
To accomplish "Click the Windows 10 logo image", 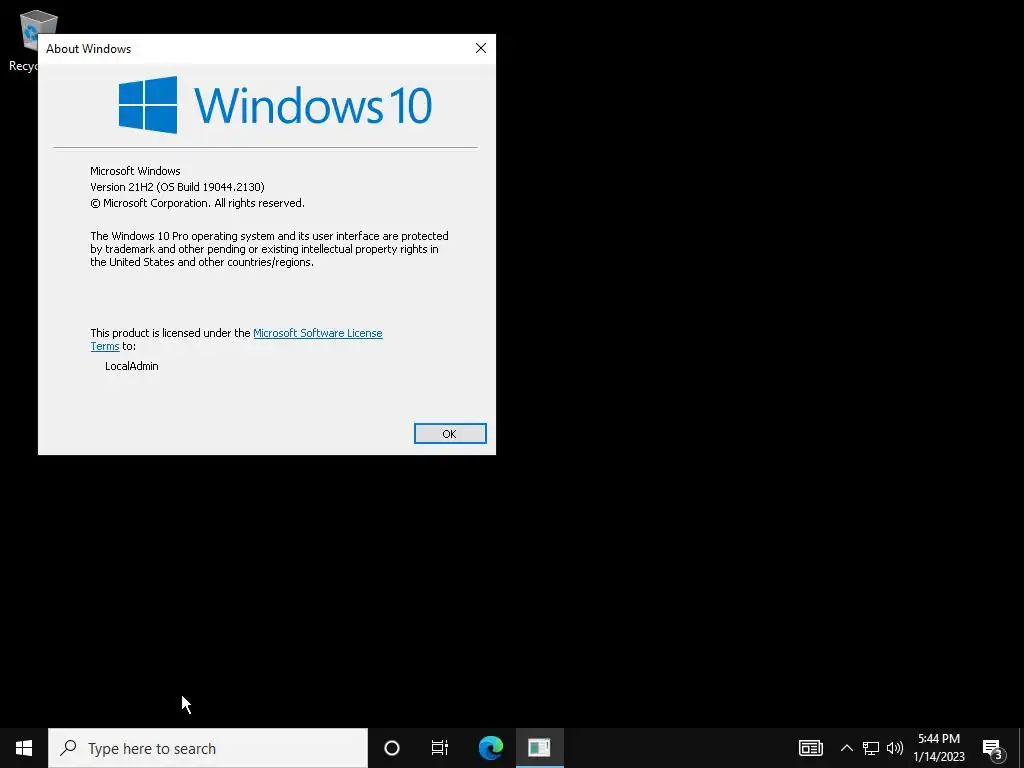I will tap(275, 105).
